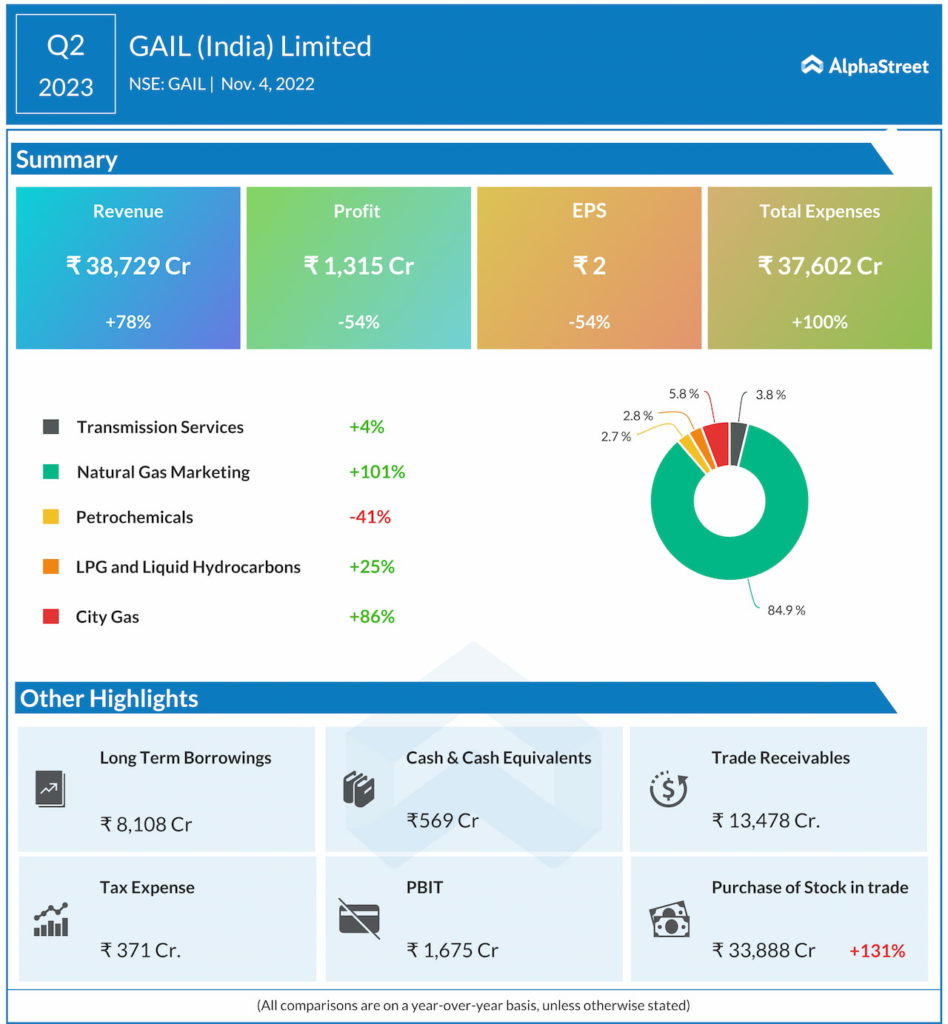Click the Cash & Cash Equivalents books icon
The image size is (948, 1024).
pyautogui.click(x=358, y=789)
